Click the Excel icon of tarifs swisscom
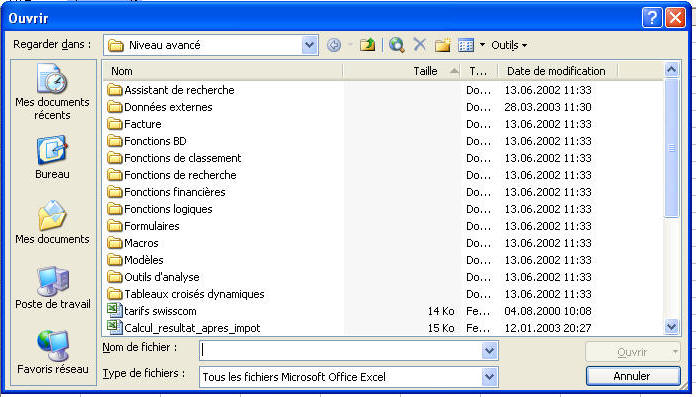The image size is (696, 397). click(115, 310)
